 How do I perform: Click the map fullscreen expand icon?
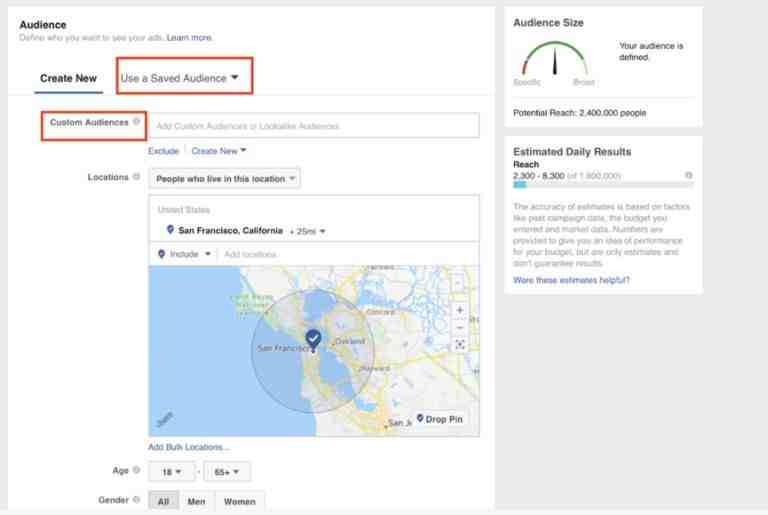pos(459,344)
